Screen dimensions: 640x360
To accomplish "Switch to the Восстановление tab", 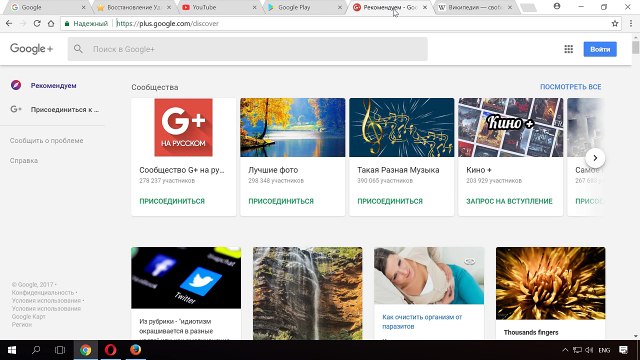I will pos(133,7).
